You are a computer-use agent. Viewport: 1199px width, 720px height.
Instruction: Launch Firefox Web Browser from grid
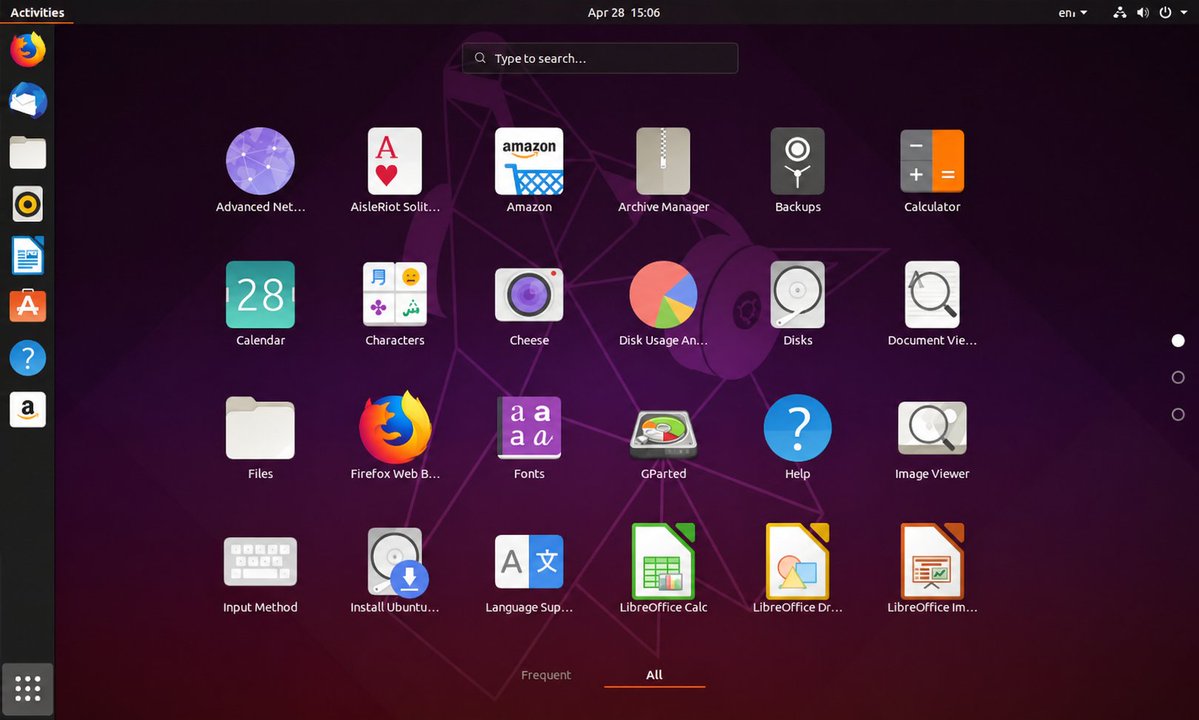coord(395,437)
